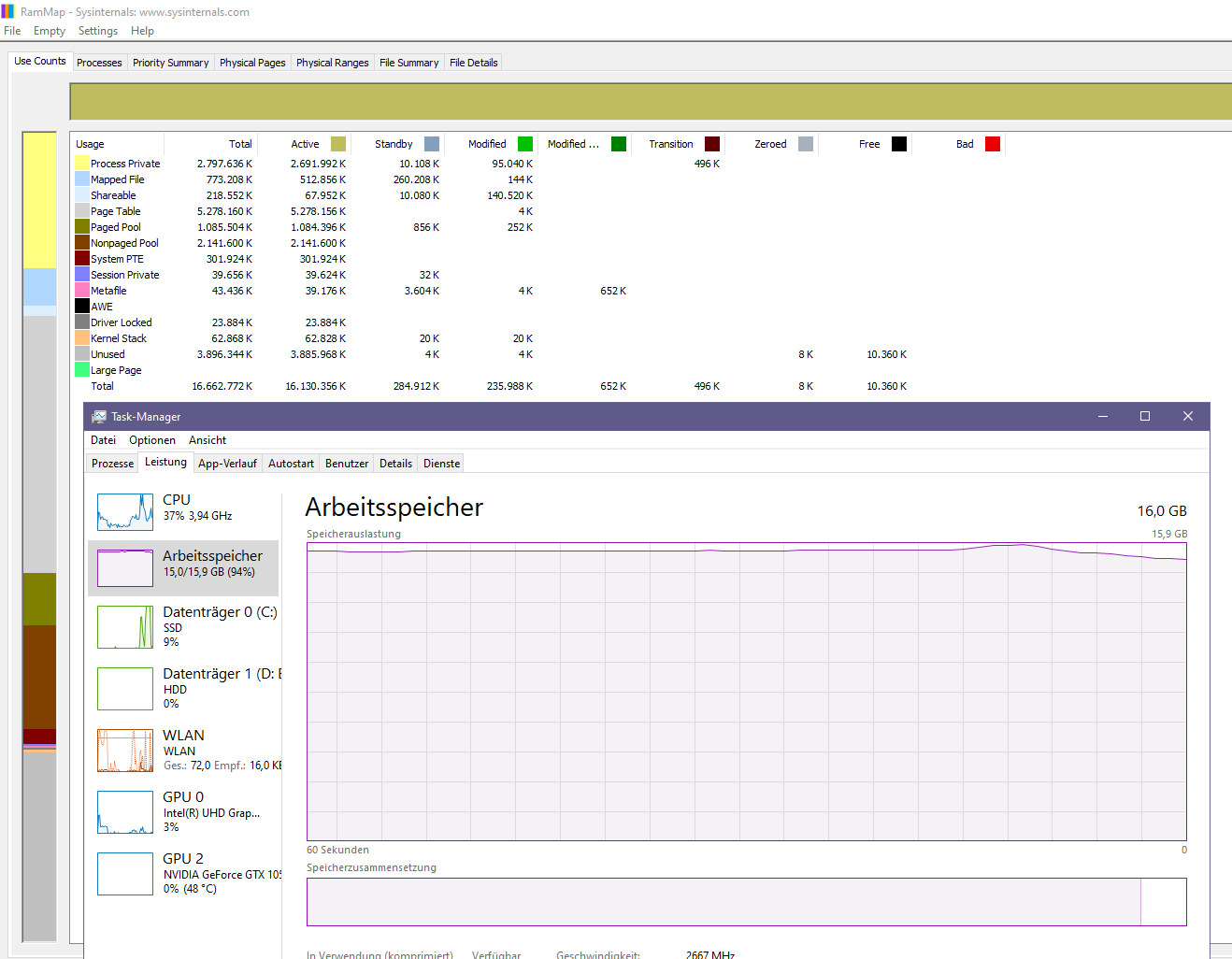Image resolution: width=1232 pixels, height=959 pixels.
Task: Switch to the Details tab
Action: coord(395,464)
